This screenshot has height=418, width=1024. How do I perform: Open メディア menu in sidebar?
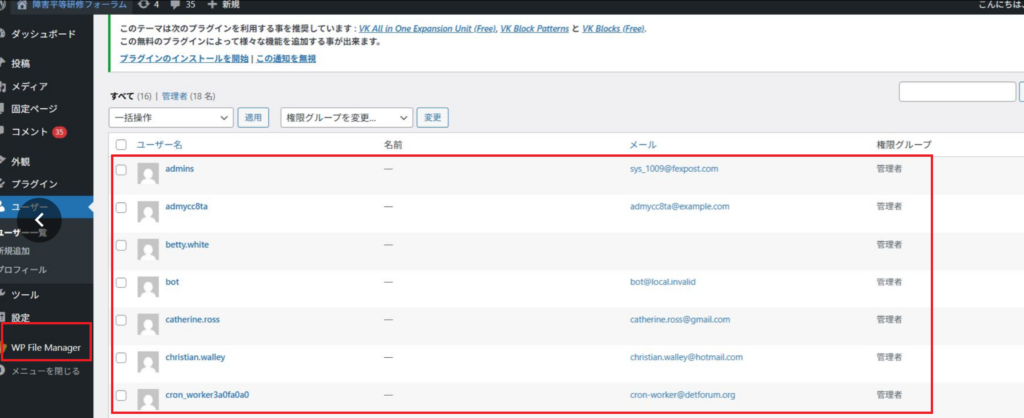pyautogui.click(x=29, y=86)
